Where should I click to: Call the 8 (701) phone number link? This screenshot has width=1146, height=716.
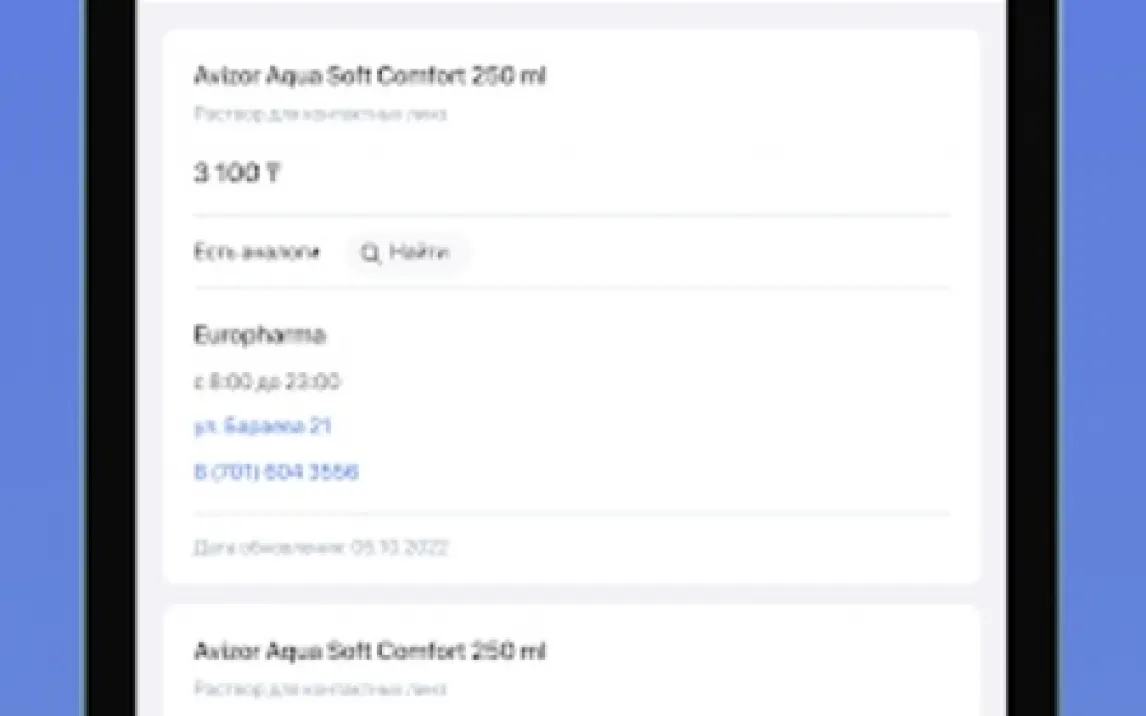pos(275,472)
